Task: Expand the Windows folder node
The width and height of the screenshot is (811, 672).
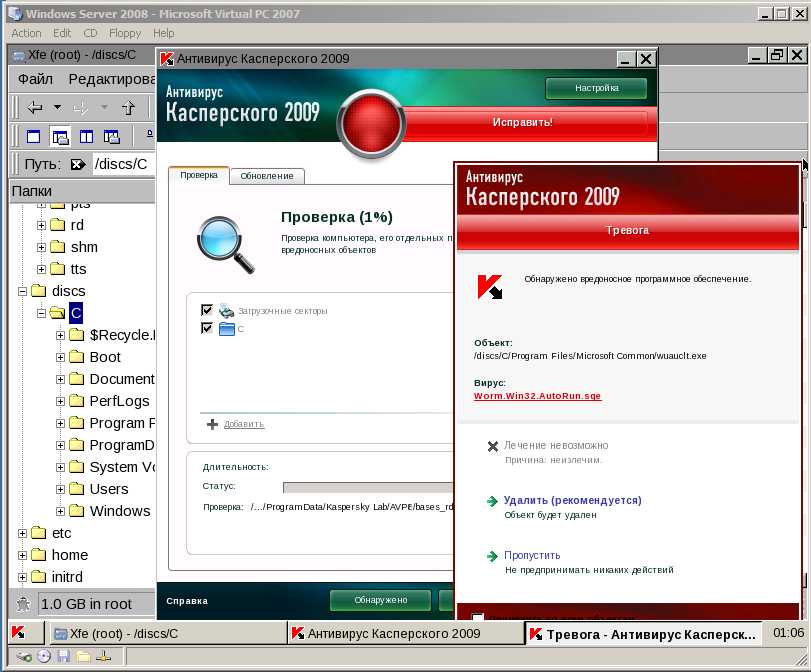Action: point(61,512)
